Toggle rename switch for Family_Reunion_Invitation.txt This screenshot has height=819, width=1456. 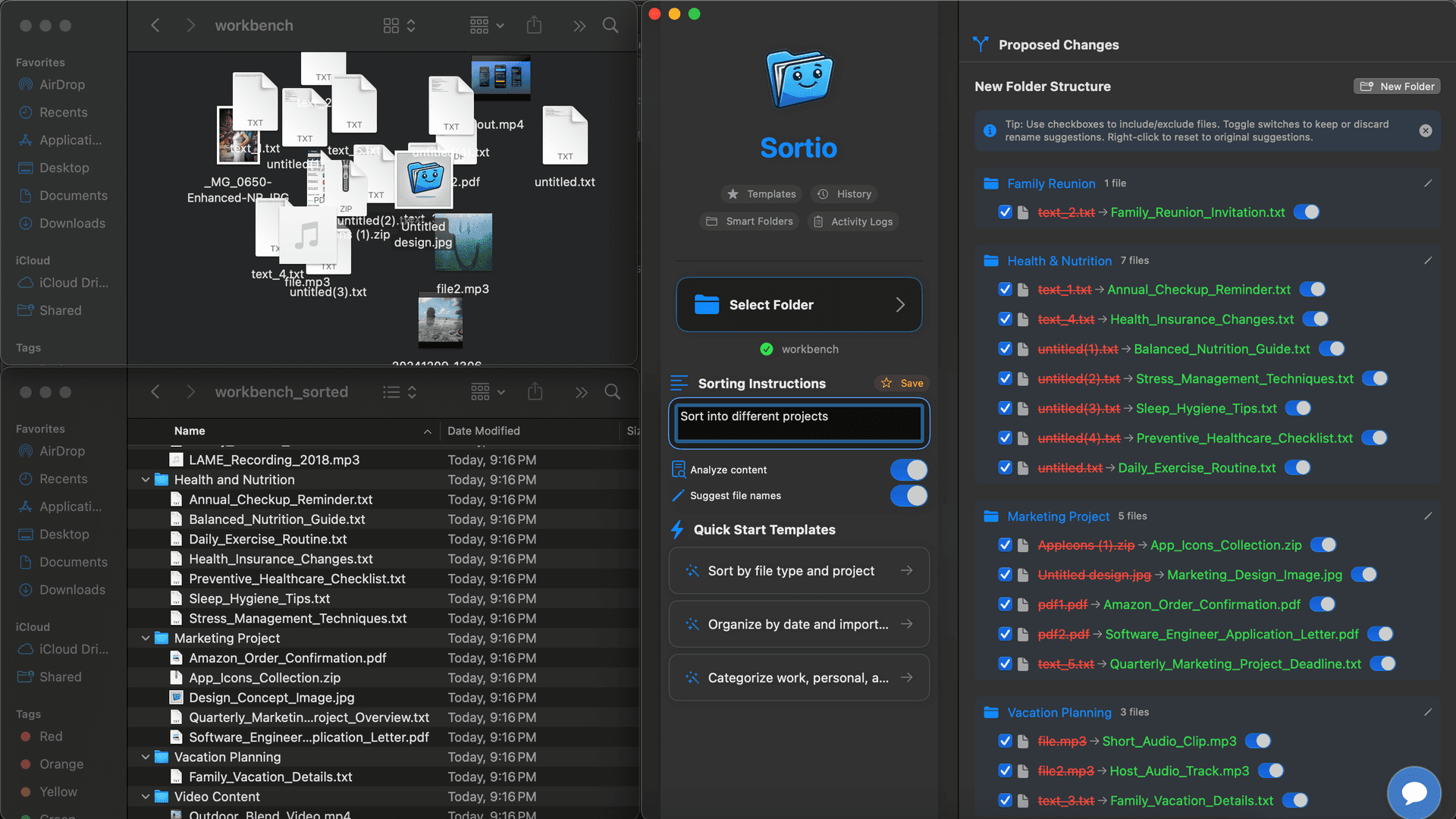(x=1307, y=212)
